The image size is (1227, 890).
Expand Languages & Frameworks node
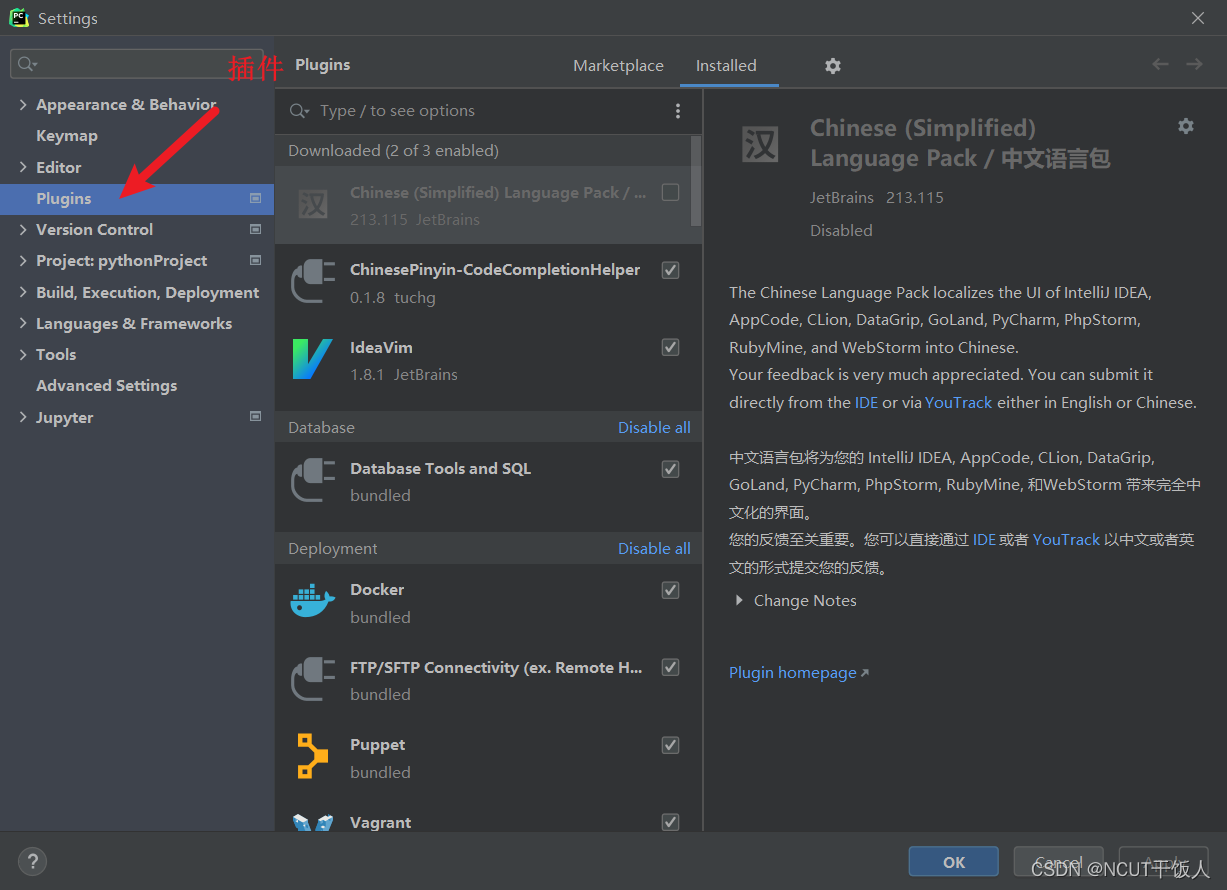(x=23, y=323)
